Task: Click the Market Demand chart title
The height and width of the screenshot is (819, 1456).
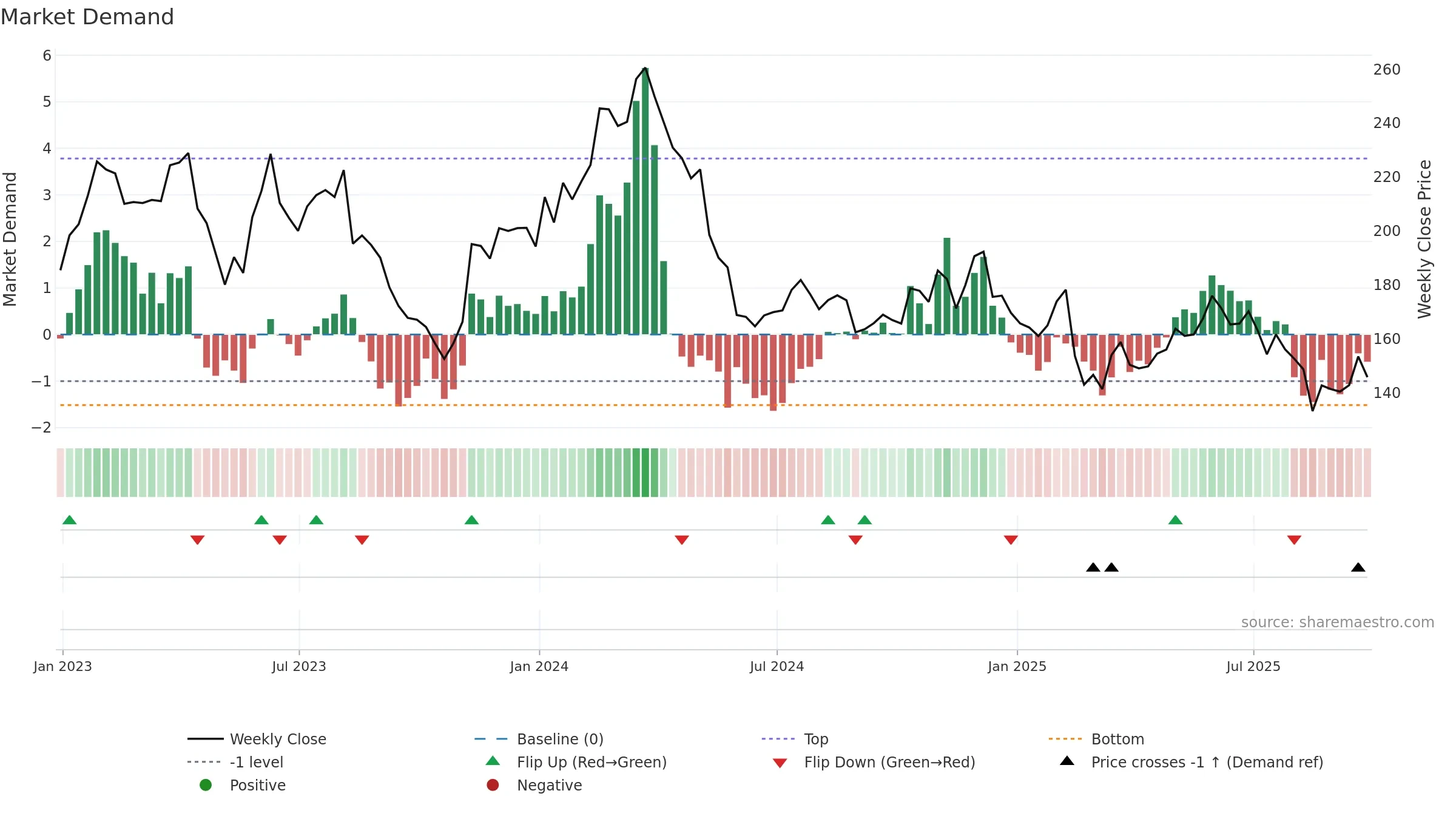Action: pyautogui.click(x=87, y=17)
